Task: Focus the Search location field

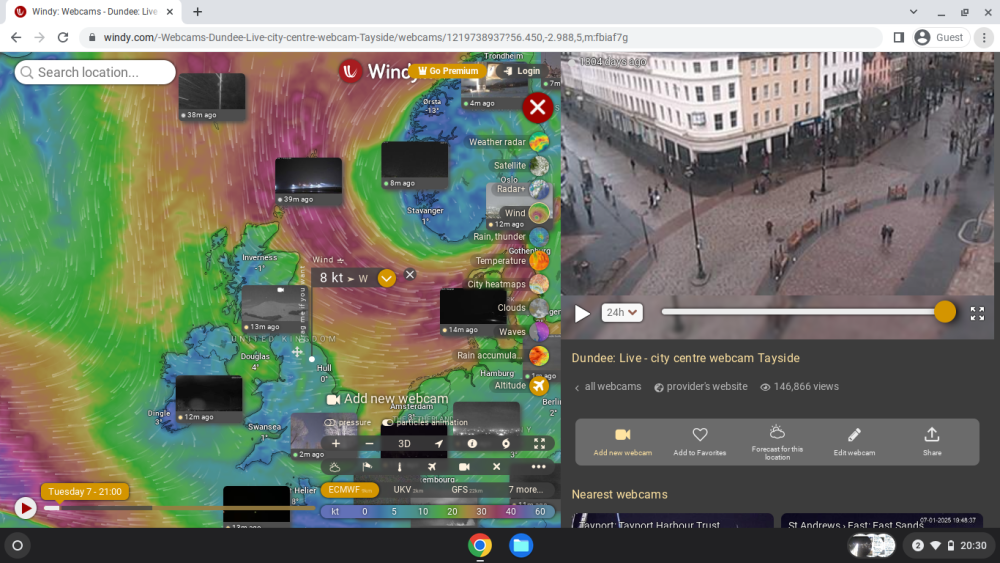Action: tap(95, 72)
